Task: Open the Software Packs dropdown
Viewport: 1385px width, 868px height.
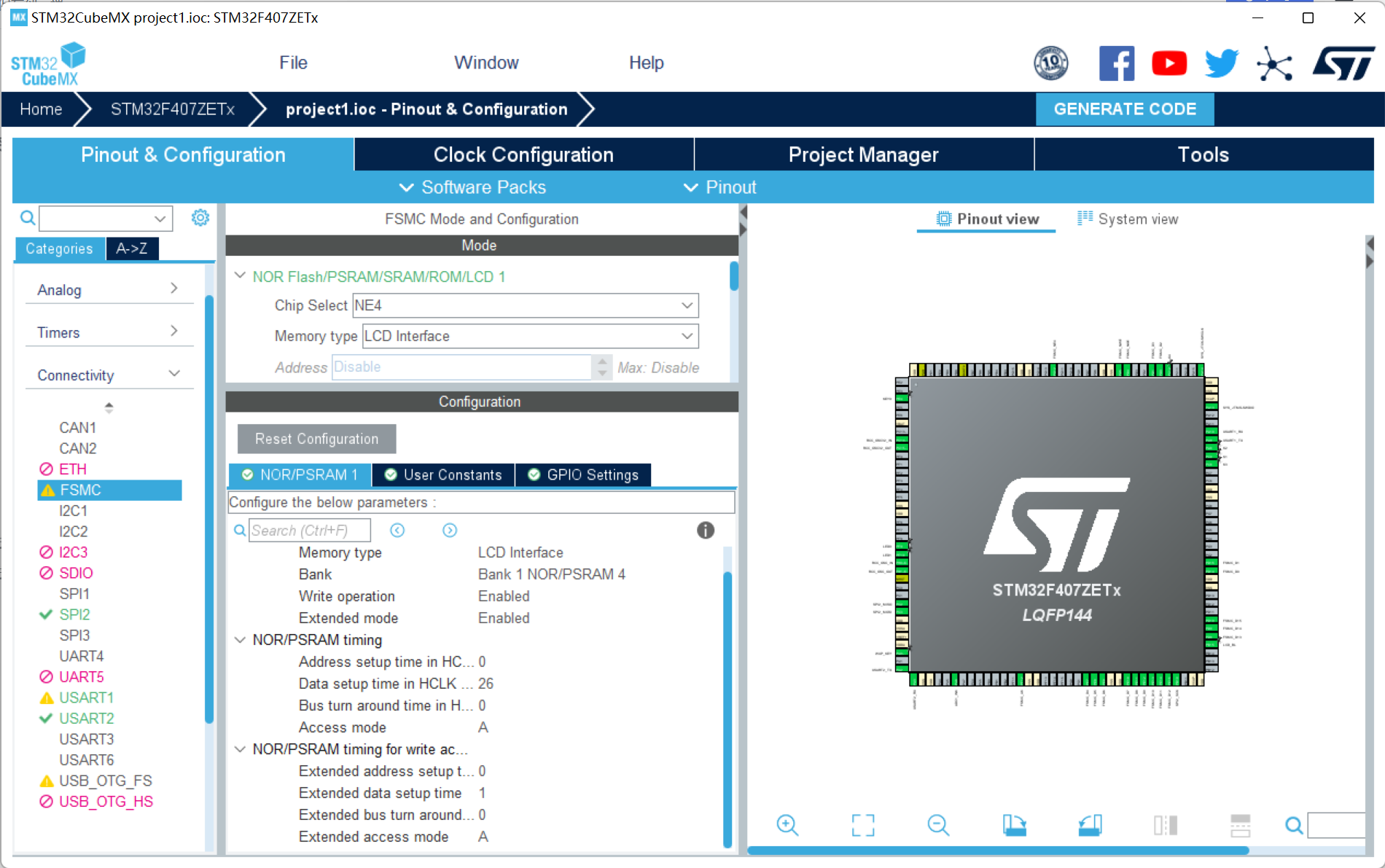Action: pyautogui.click(x=472, y=187)
